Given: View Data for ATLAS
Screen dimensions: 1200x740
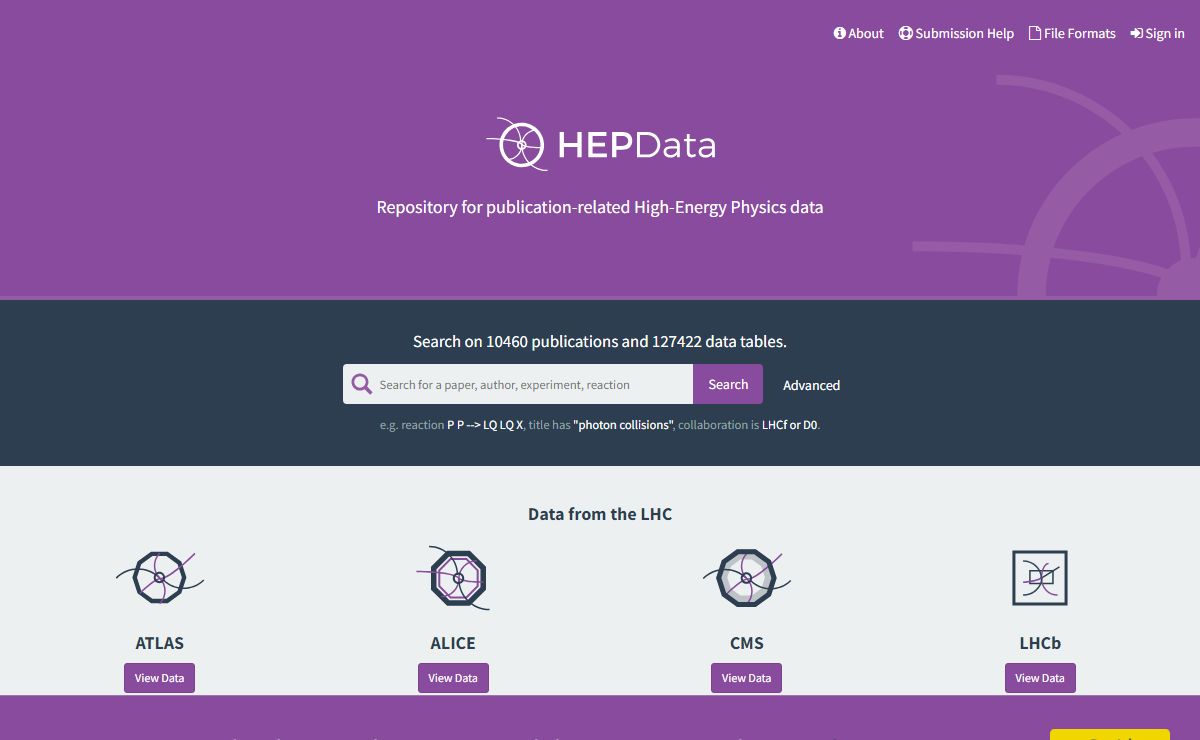Looking at the screenshot, I should tap(159, 678).
